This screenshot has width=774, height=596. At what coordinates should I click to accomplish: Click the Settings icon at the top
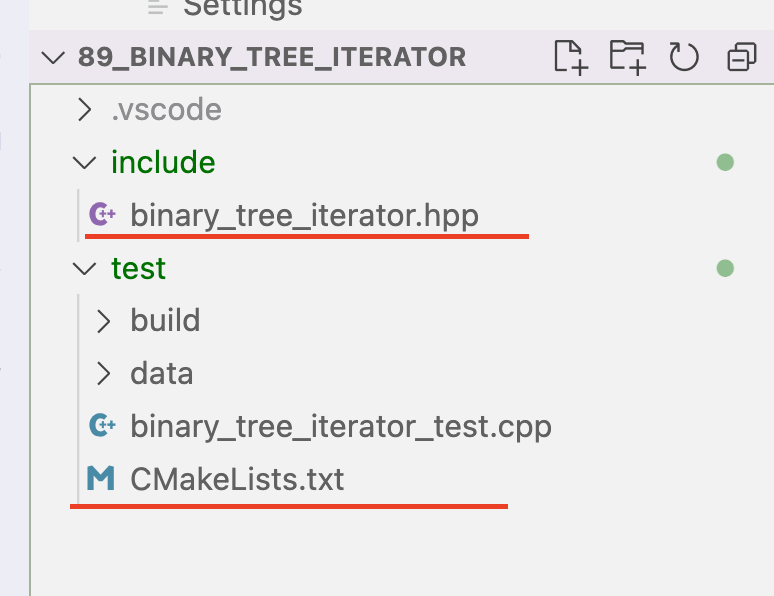158,7
